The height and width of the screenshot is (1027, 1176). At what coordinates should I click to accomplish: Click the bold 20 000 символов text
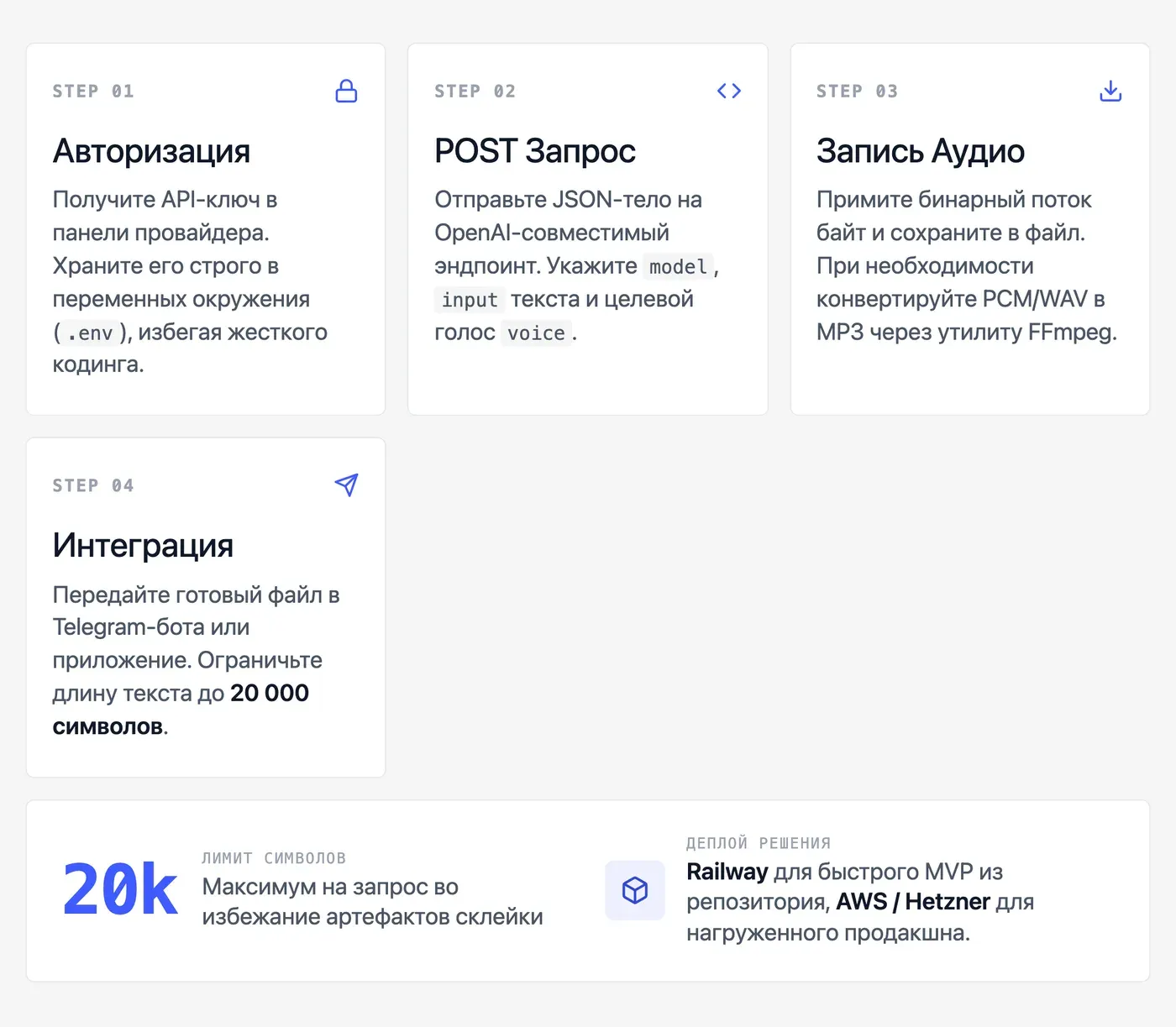[181, 710]
